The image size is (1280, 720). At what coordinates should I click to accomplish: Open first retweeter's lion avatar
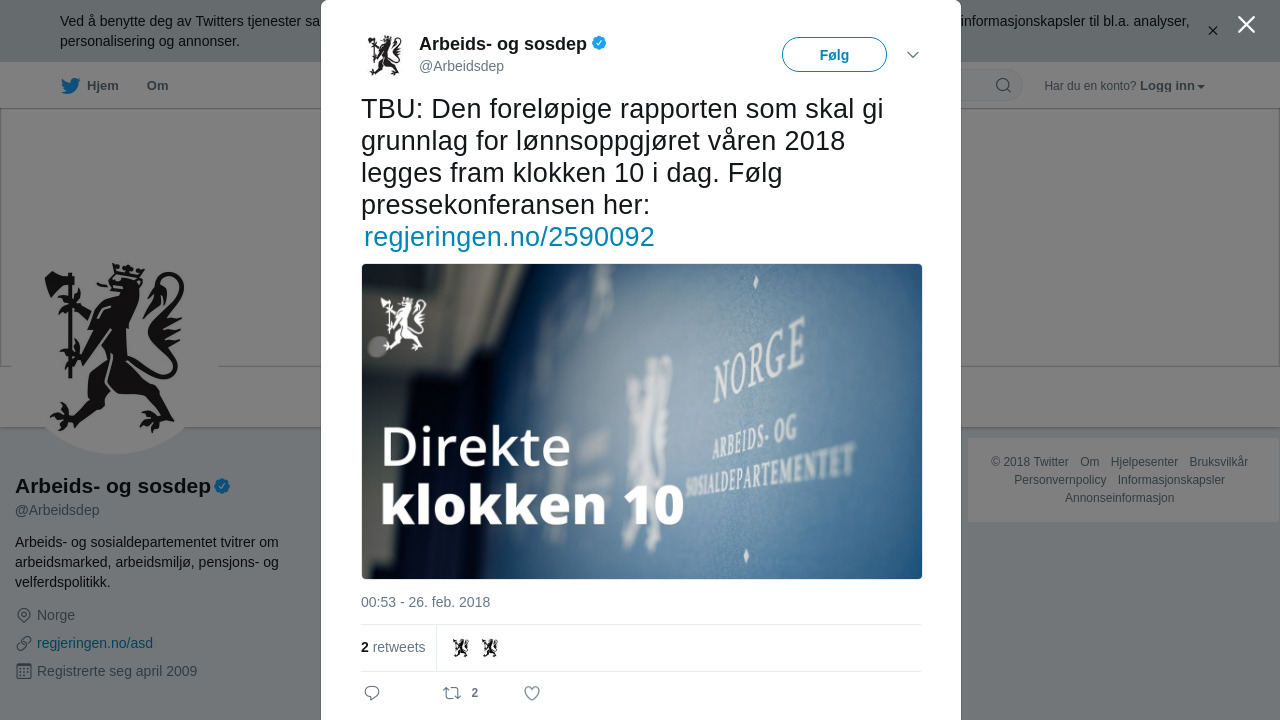click(x=460, y=648)
